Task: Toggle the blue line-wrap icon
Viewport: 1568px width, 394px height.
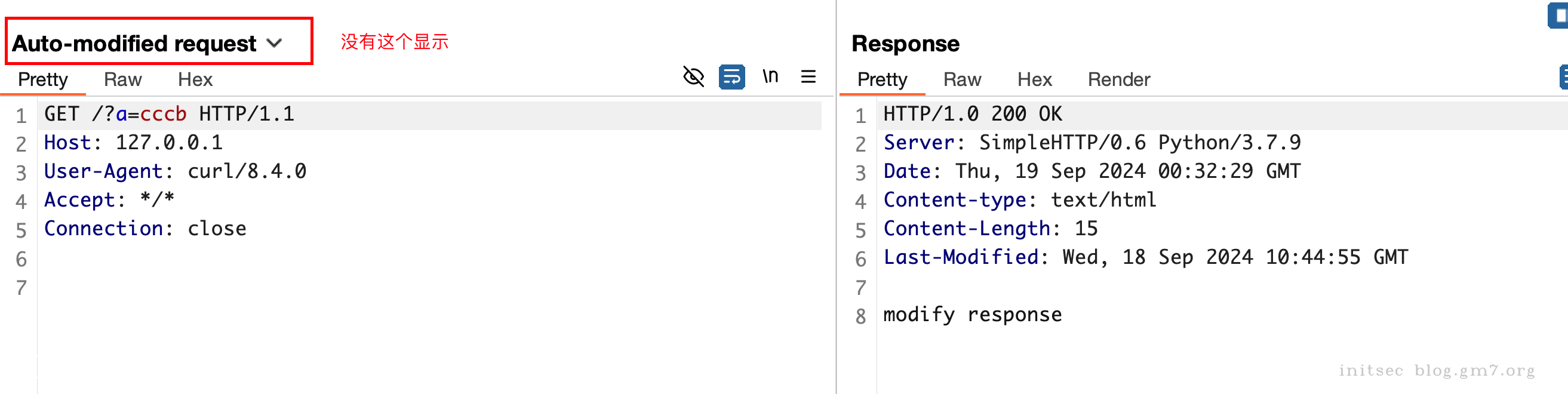Action: click(731, 77)
